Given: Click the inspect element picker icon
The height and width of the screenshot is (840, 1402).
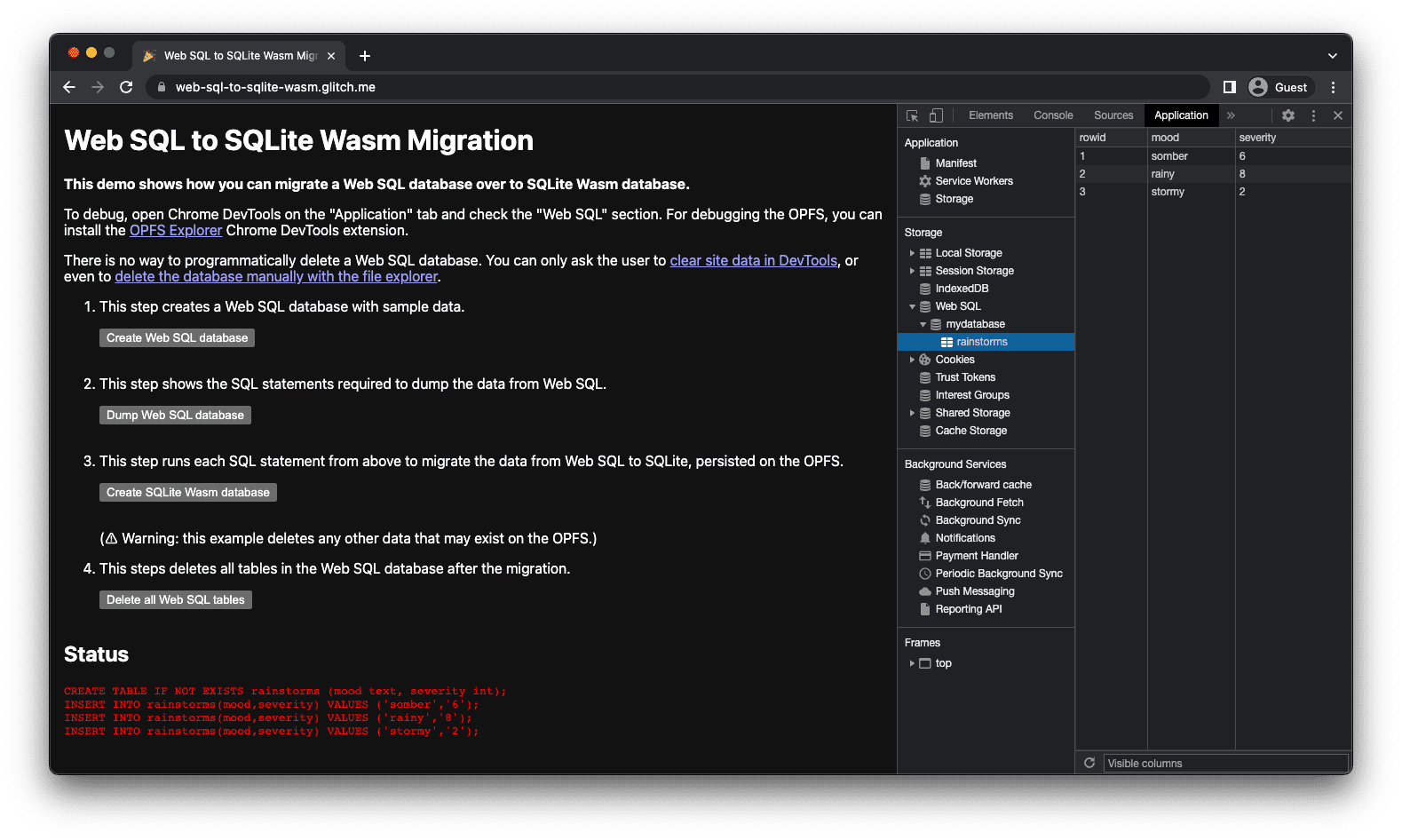Looking at the screenshot, I should pos(912,115).
